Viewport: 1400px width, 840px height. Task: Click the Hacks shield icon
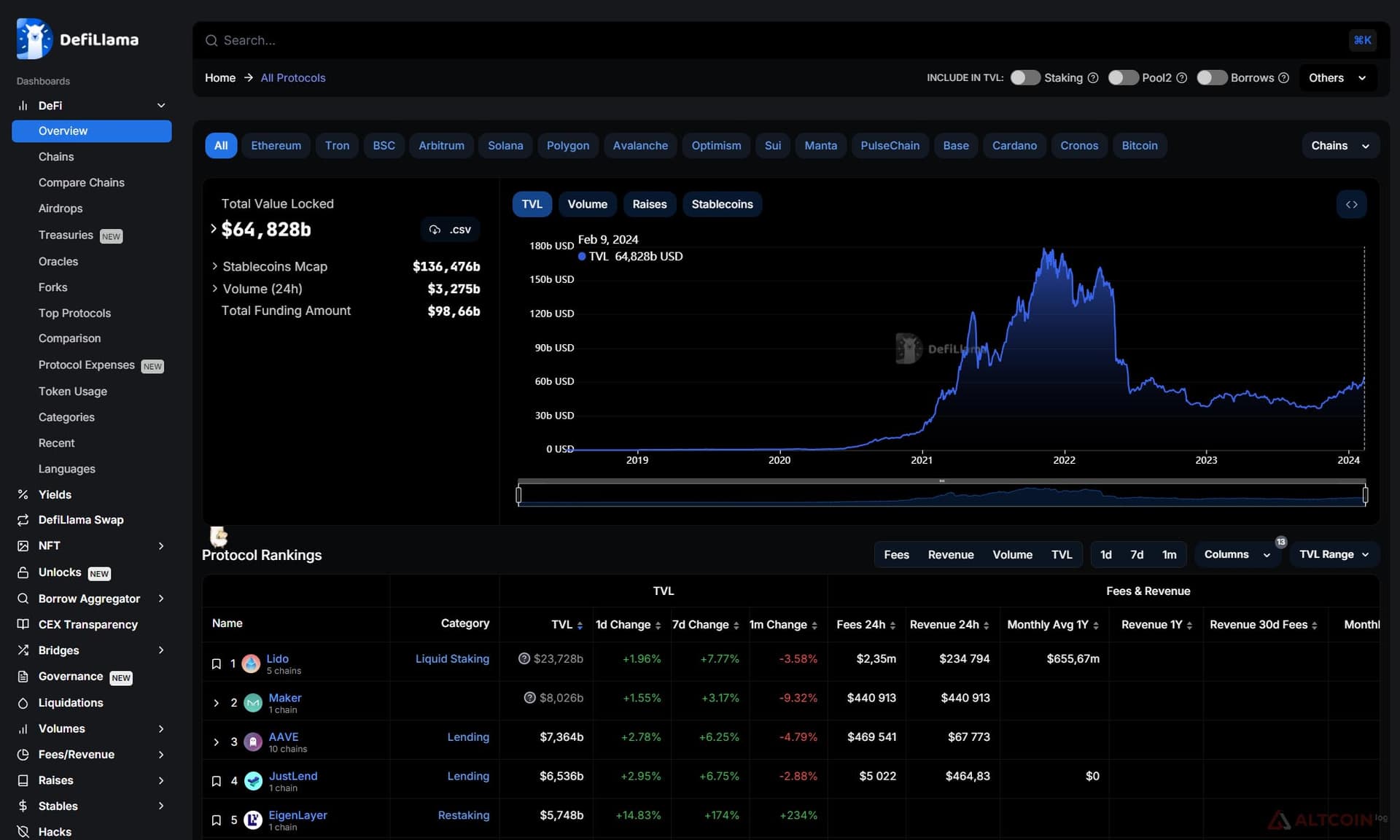point(23,832)
